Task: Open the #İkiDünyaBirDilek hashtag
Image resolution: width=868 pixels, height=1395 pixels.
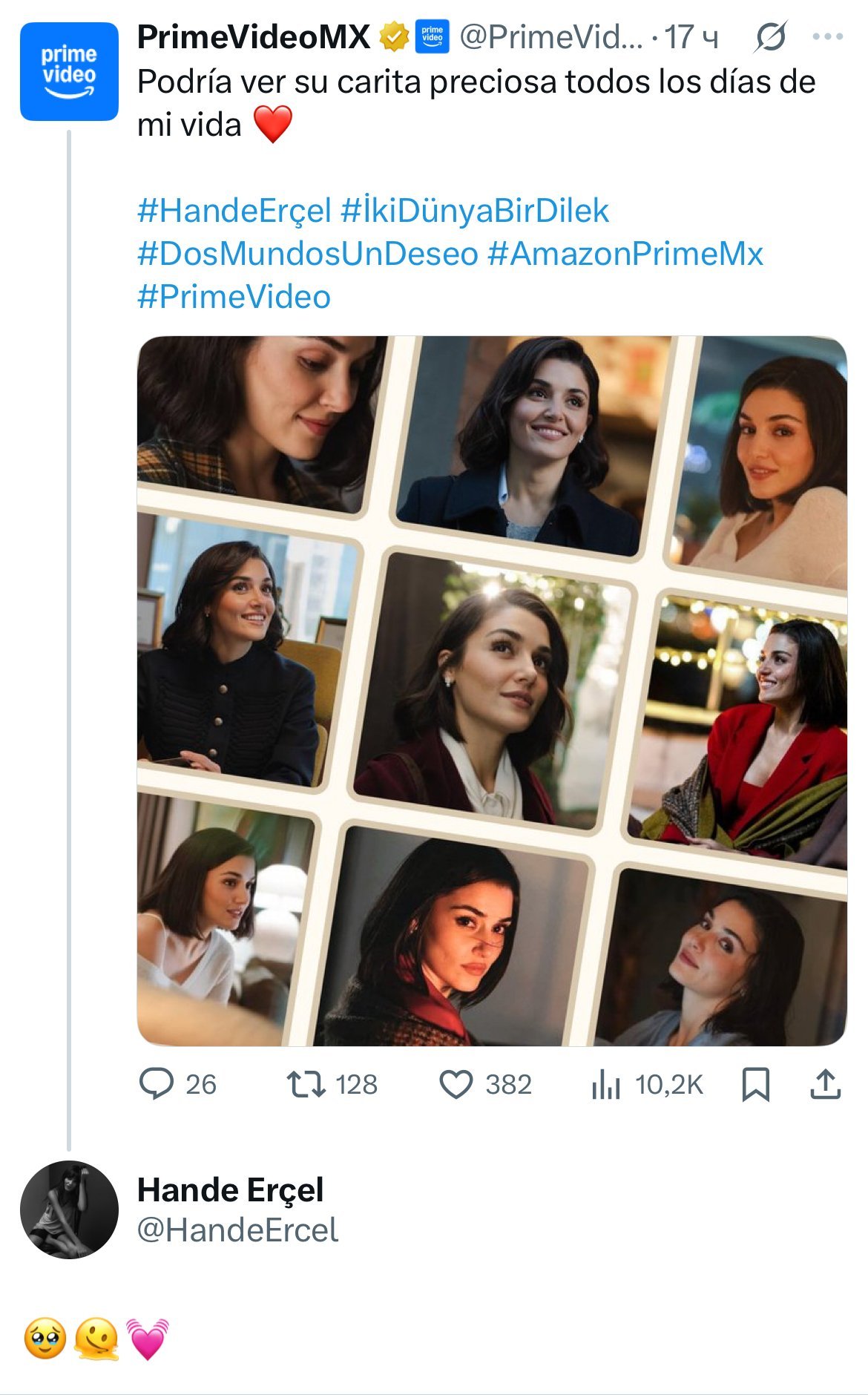Action: [x=475, y=211]
